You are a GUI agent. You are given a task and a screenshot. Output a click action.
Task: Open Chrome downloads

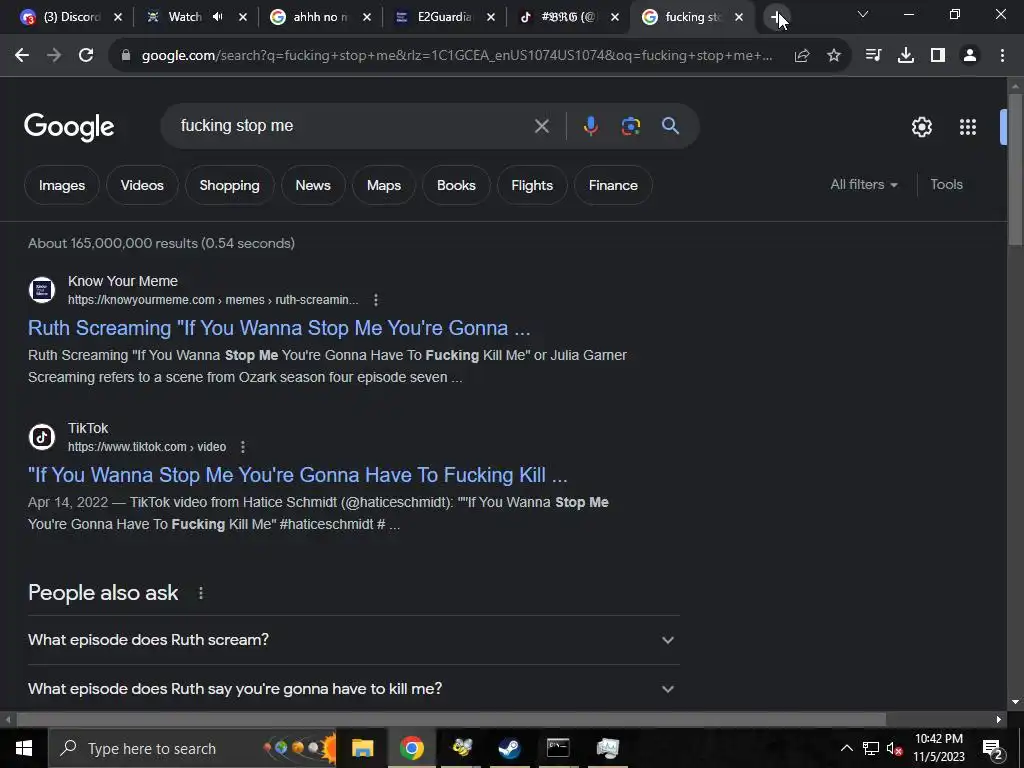[x=906, y=56]
